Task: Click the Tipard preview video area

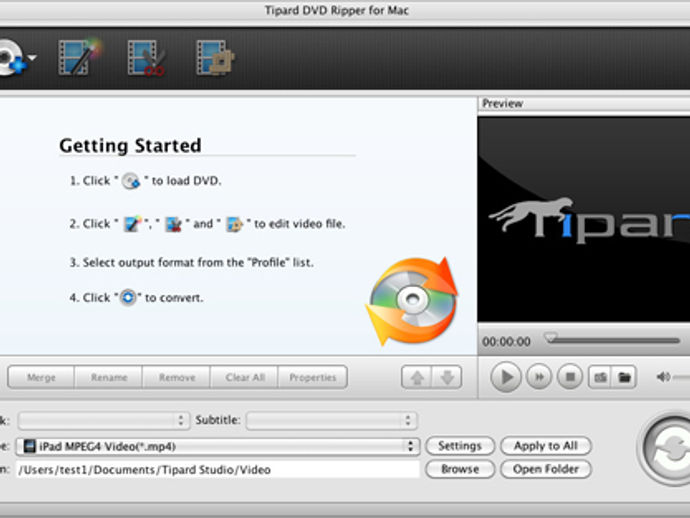Action: coord(584,219)
